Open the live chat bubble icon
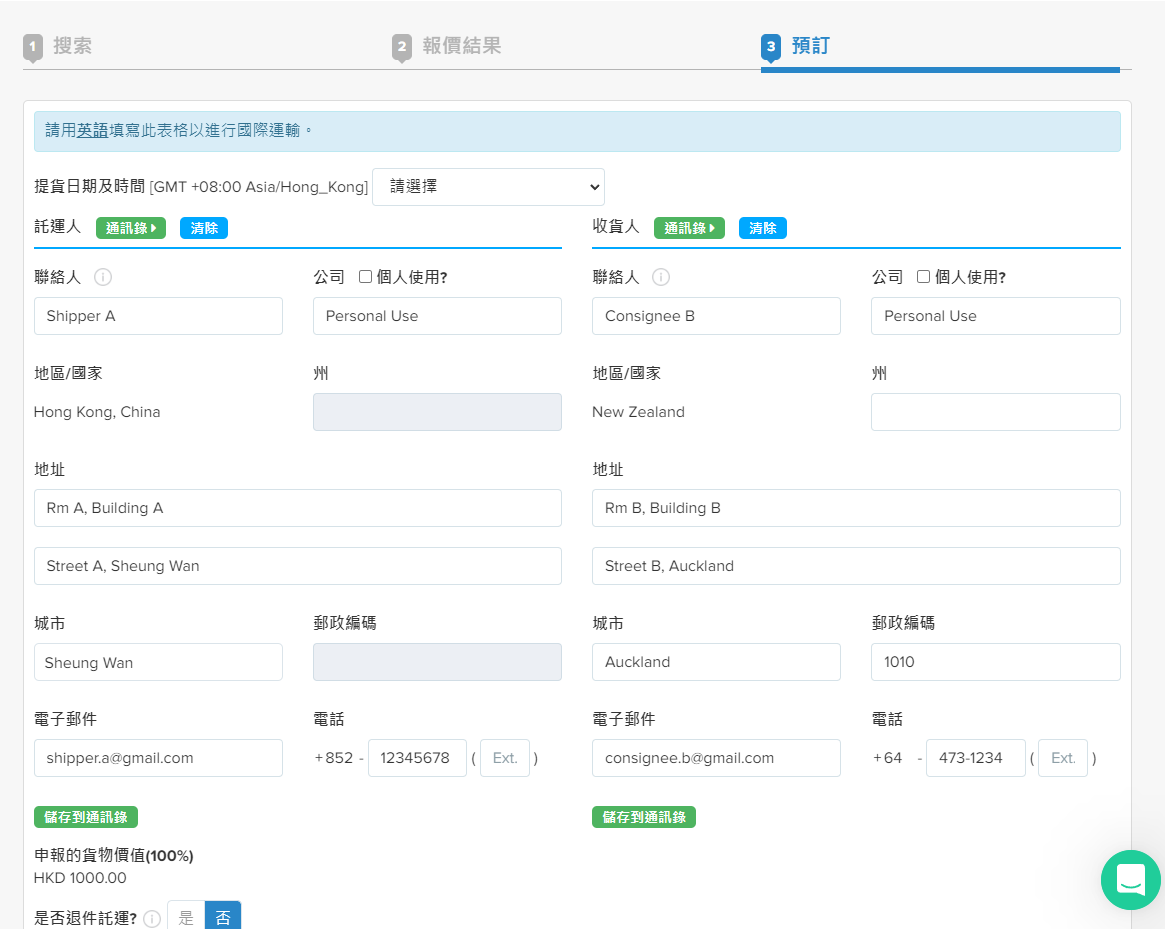Image resolution: width=1165 pixels, height=929 pixels. pos(1130,880)
